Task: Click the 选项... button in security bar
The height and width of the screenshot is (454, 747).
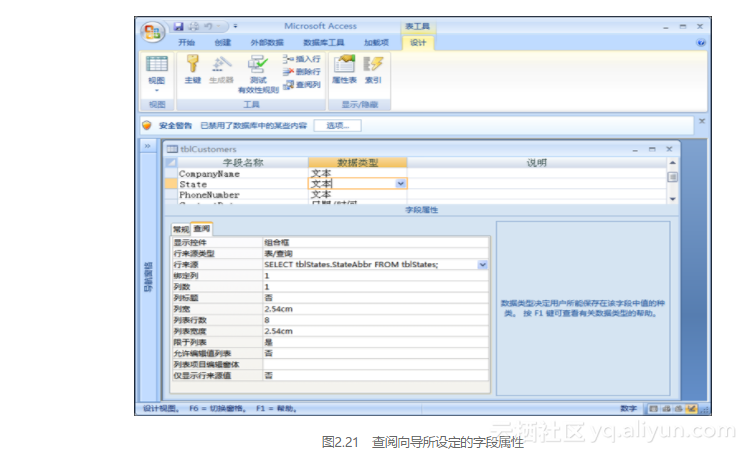Action: (337, 125)
